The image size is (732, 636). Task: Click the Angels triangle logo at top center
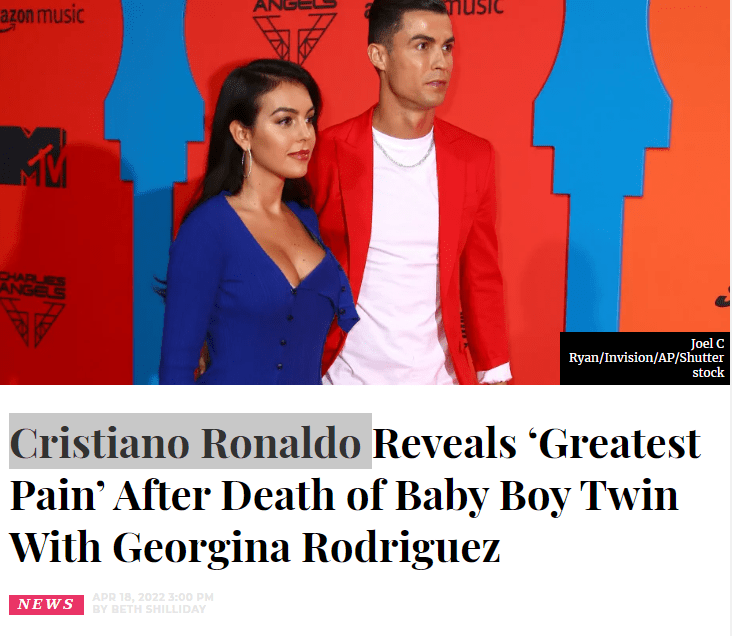click(295, 29)
